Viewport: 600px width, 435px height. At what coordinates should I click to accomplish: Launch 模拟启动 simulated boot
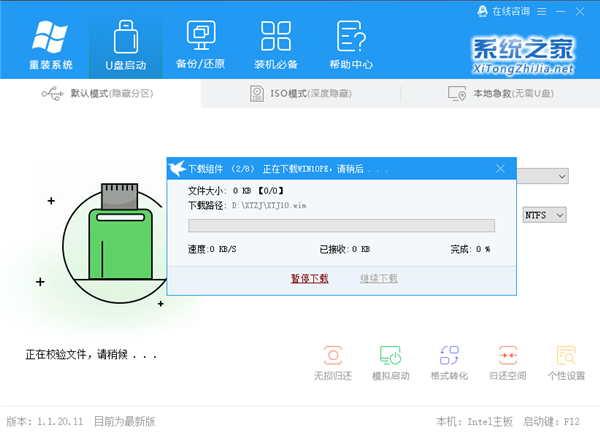pos(391,363)
